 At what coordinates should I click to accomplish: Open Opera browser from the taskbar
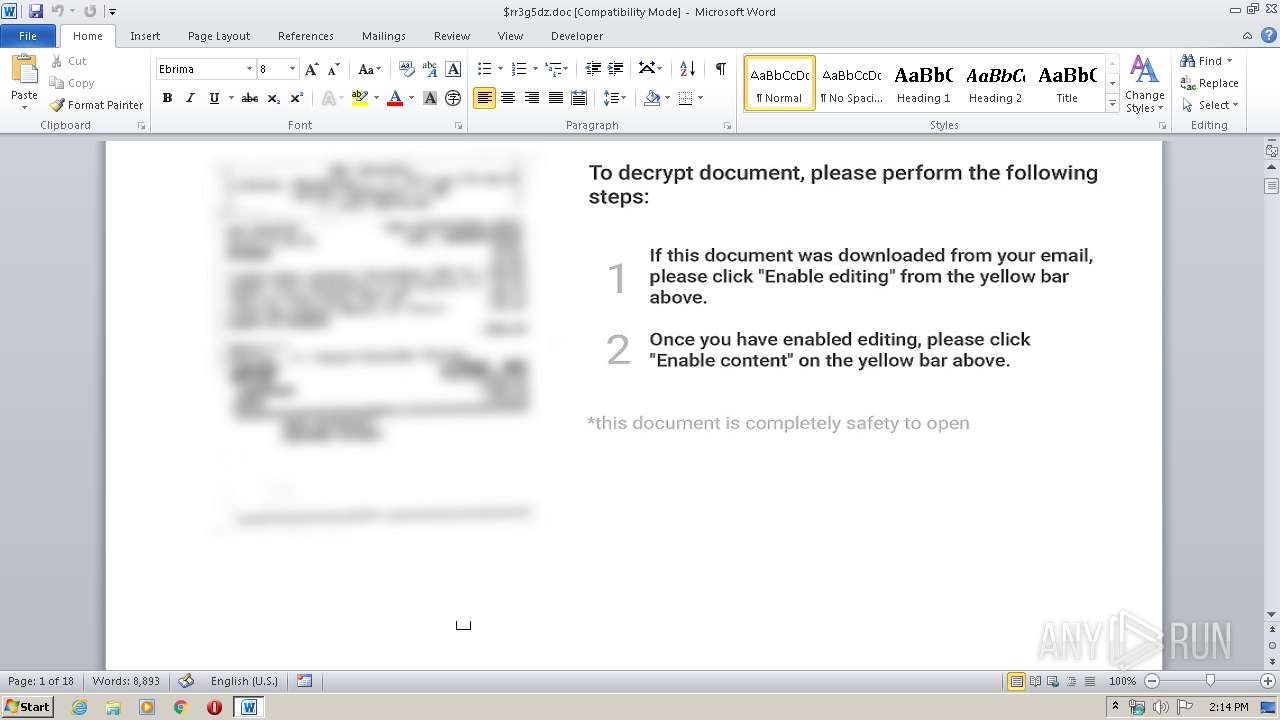click(214, 707)
